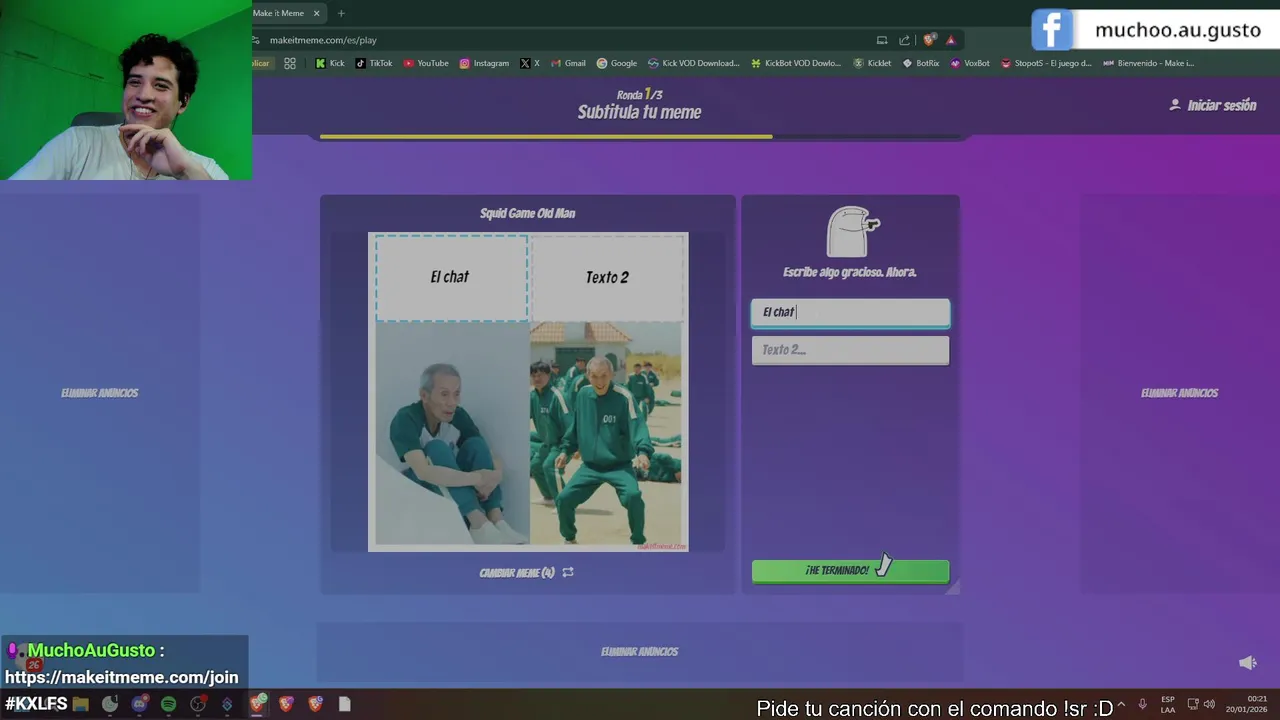Open the YouTube bookmark
This screenshot has height=720, width=1280.
point(426,63)
